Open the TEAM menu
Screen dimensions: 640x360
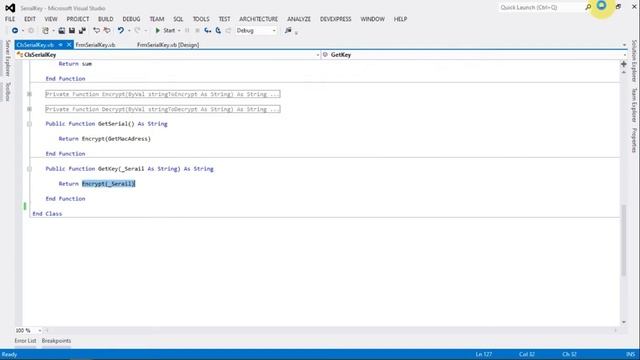coord(157,19)
